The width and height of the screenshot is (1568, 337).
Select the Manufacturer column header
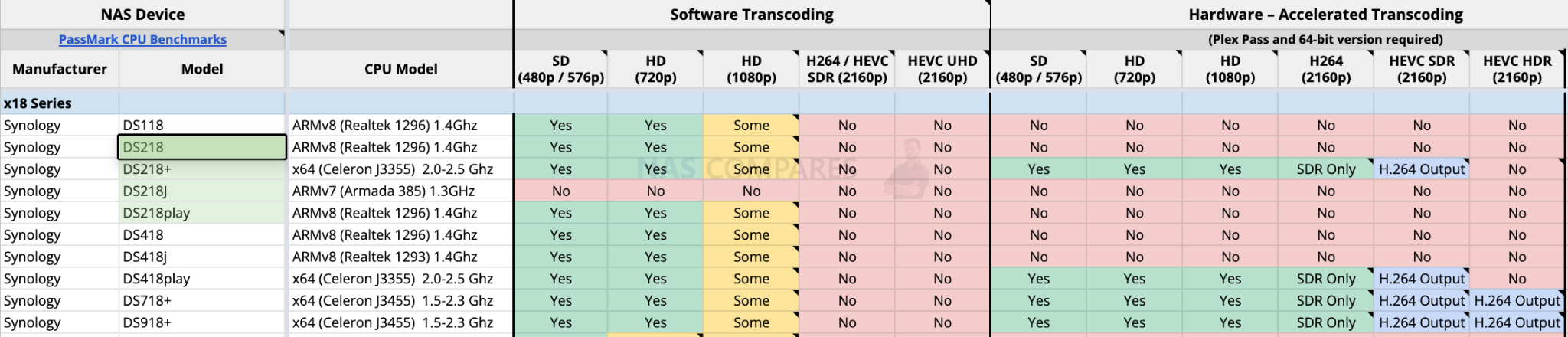coord(60,69)
